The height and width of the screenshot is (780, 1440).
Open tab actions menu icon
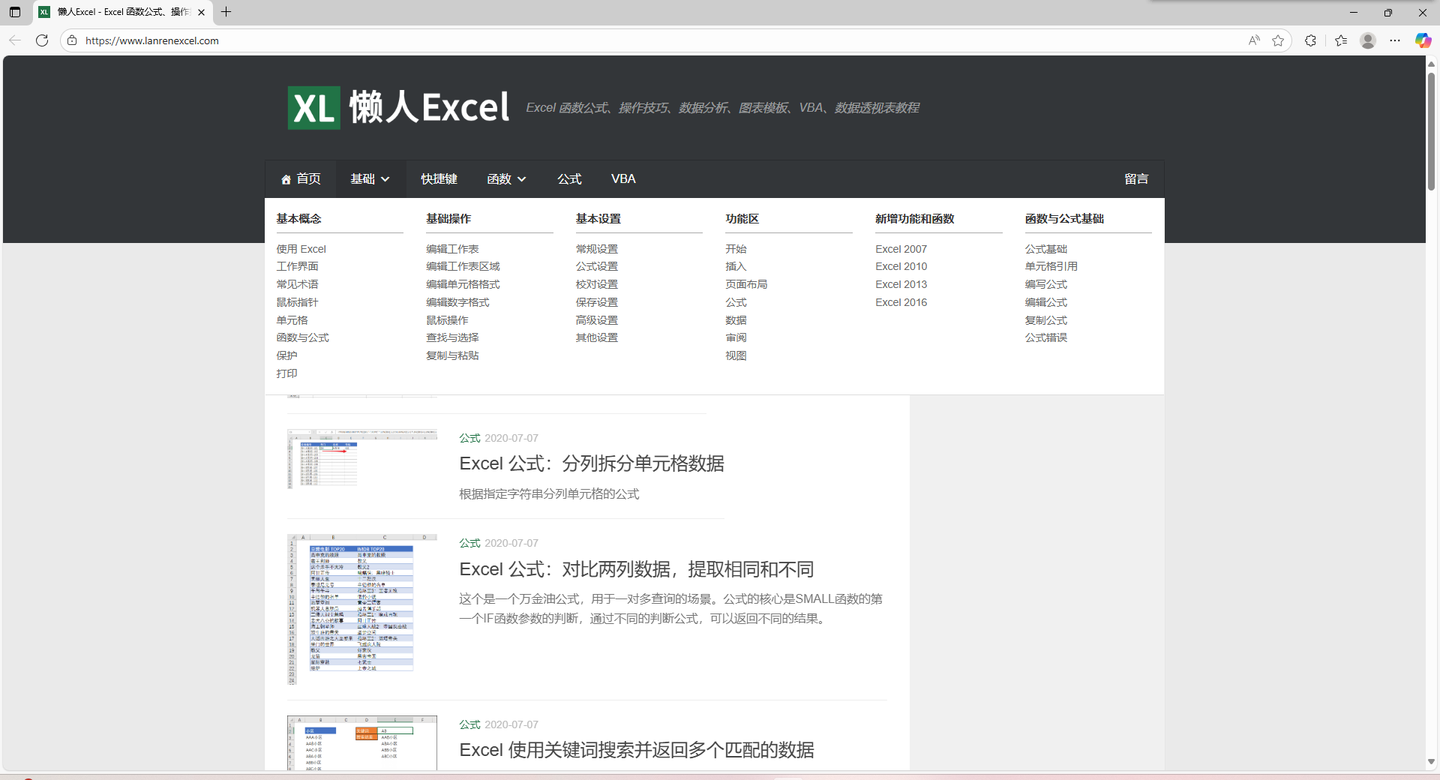(x=15, y=12)
